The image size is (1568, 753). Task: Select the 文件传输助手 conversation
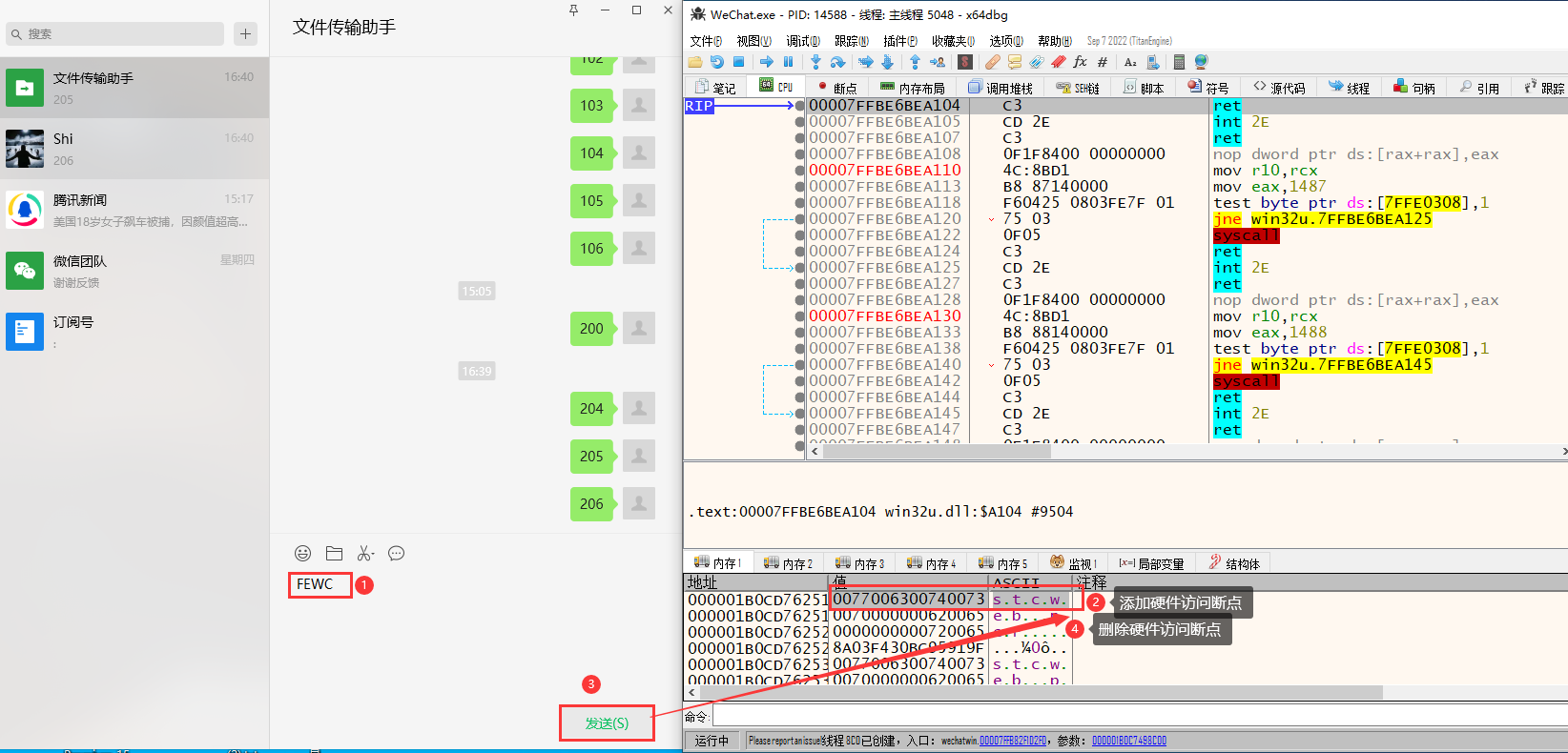pyautogui.click(x=134, y=88)
